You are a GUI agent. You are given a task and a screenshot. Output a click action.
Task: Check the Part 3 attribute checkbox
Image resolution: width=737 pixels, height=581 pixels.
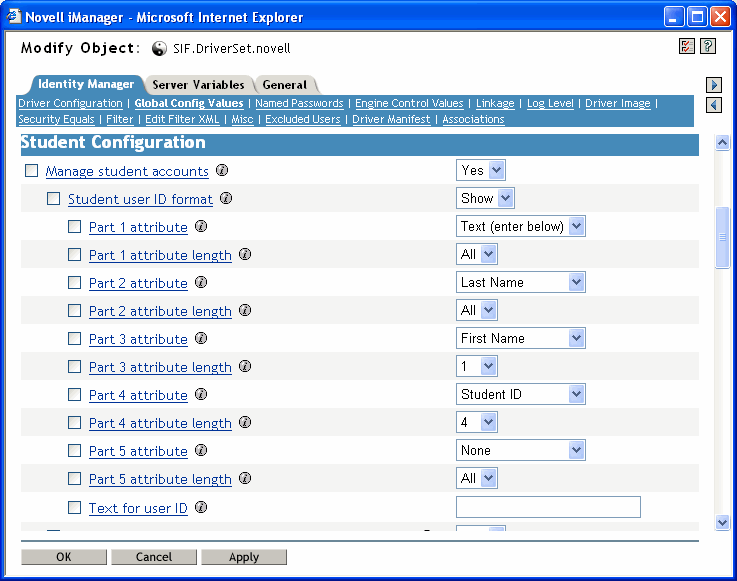pos(74,338)
